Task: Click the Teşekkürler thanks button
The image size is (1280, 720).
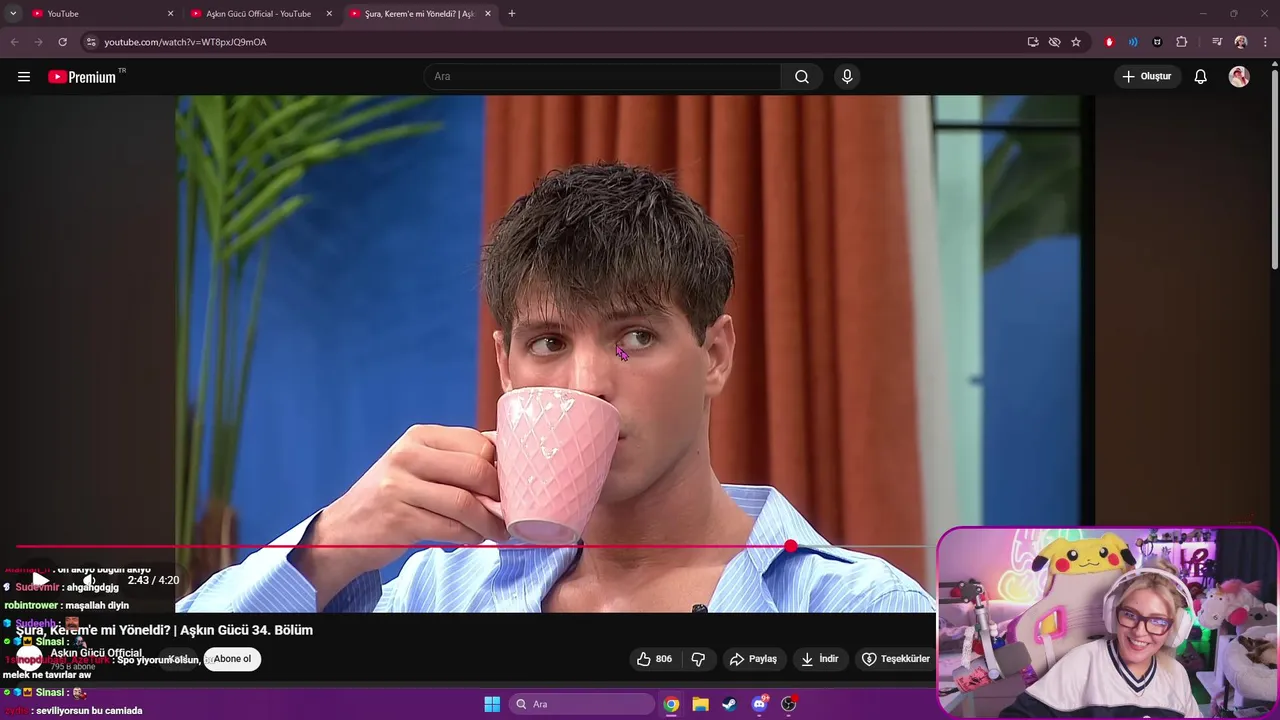Action: click(896, 659)
